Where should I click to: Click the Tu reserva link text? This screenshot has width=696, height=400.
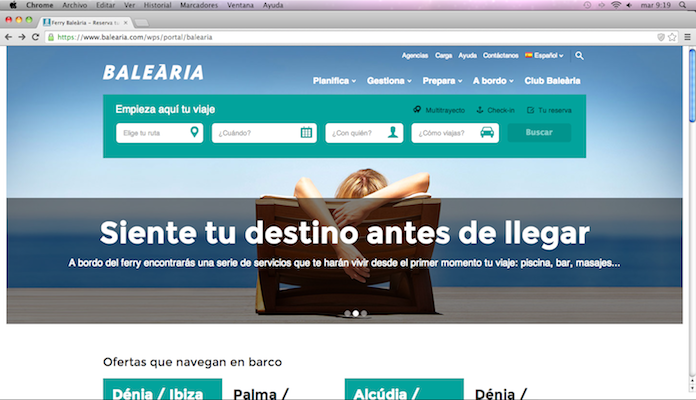pos(555,110)
